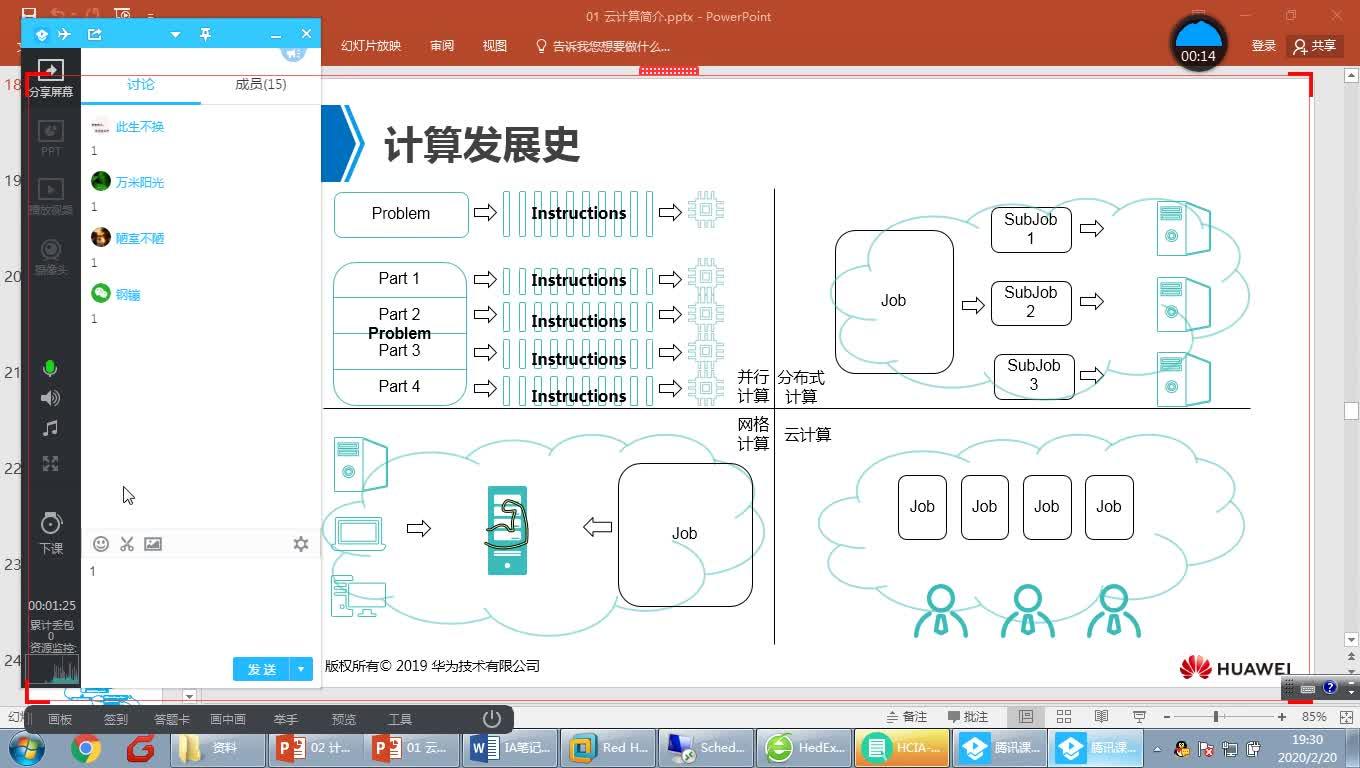Click 预览 in bottom classroom toolbar

(x=344, y=719)
